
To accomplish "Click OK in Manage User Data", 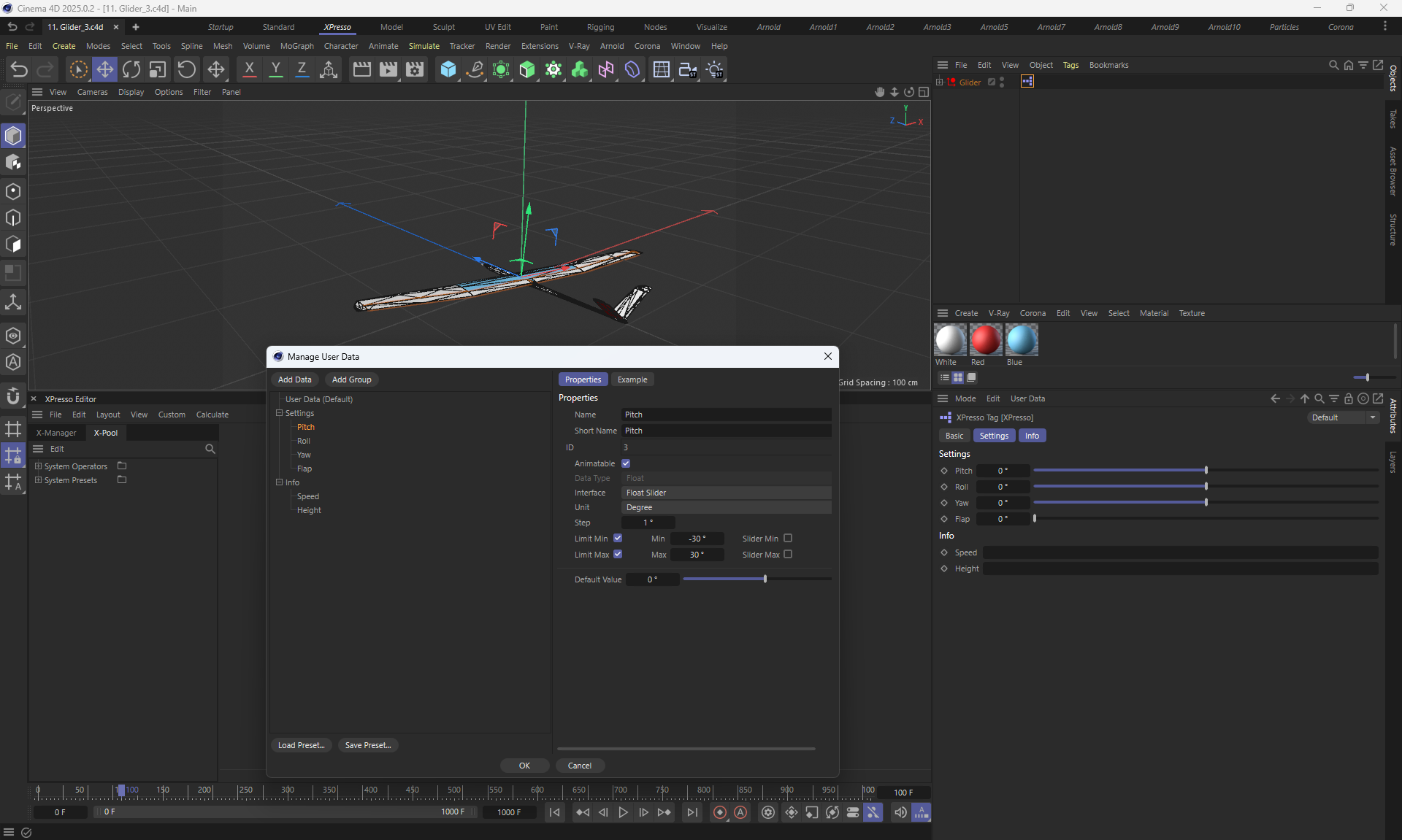I will tap(524, 766).
